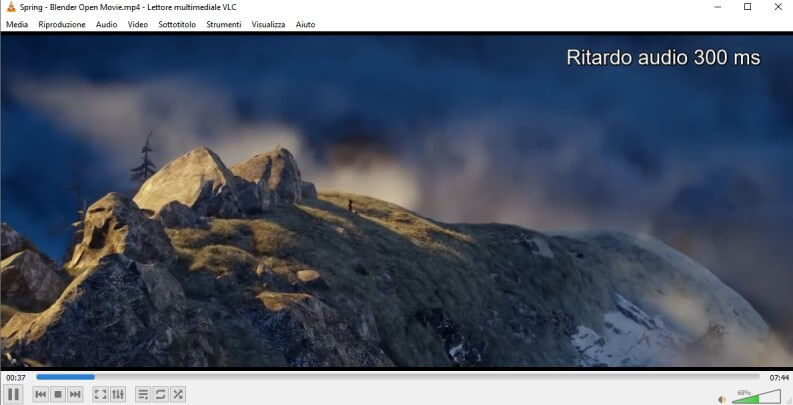Open extended settings and effects
The image size is (793, 405).
(118, 394)
